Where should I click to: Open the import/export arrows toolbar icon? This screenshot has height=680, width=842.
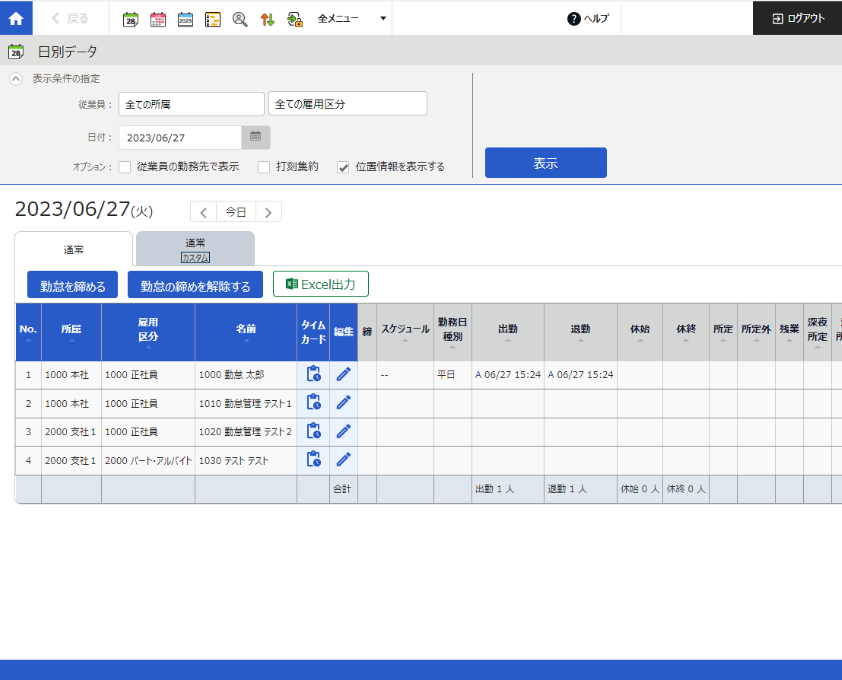click(267, 20)
